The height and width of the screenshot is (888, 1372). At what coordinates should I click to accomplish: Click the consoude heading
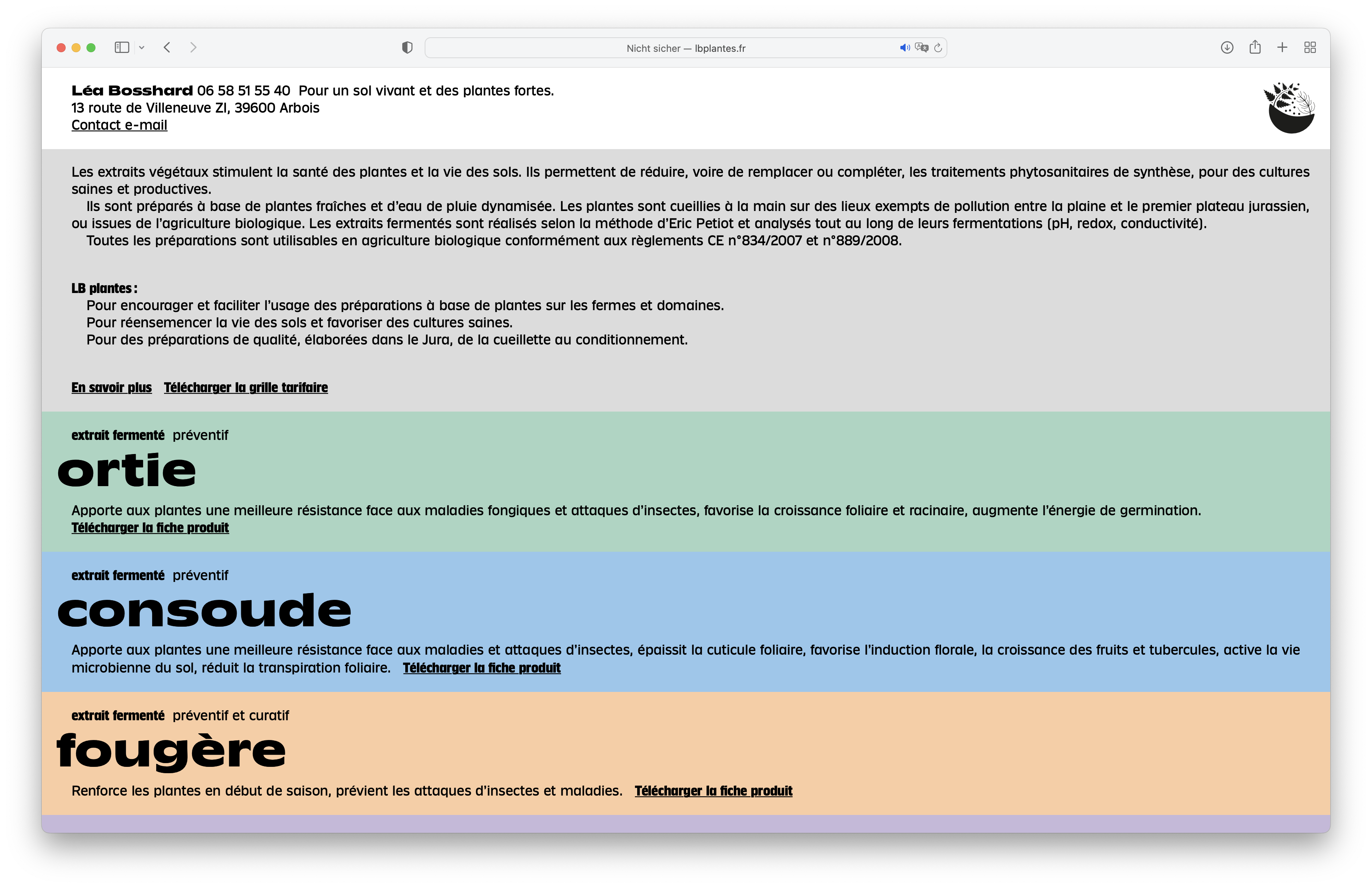point(204,610)
